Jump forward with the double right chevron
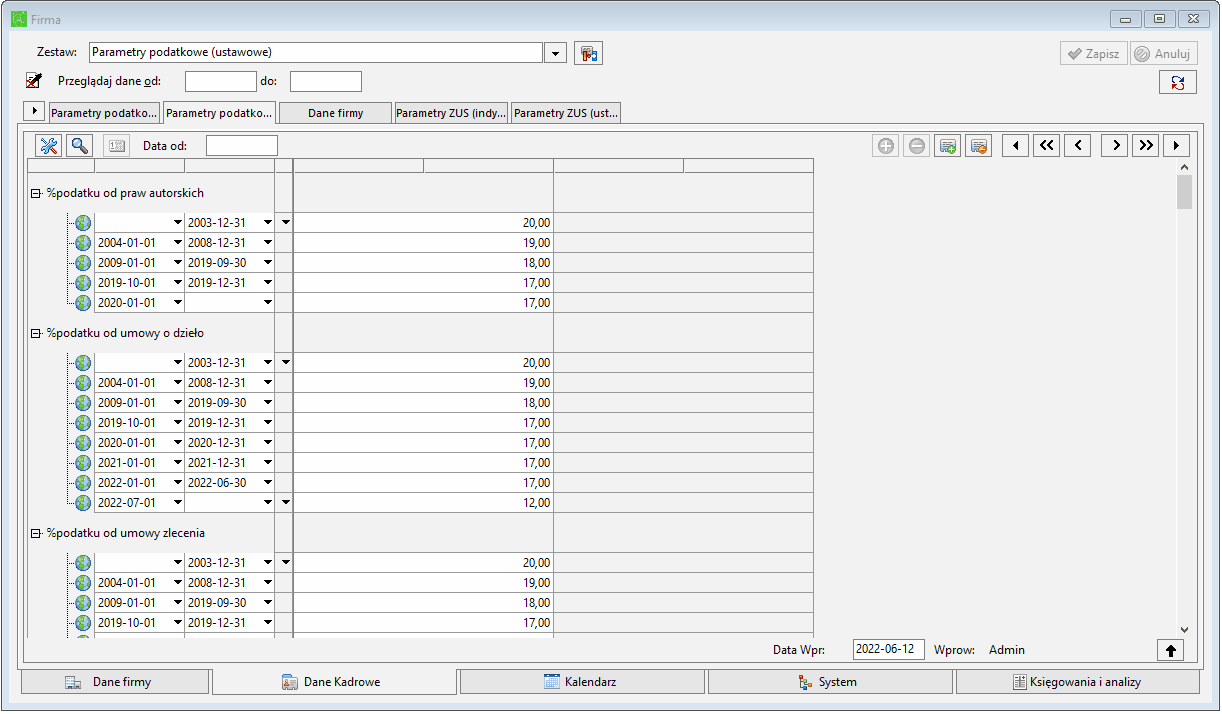 point(1146,146)
